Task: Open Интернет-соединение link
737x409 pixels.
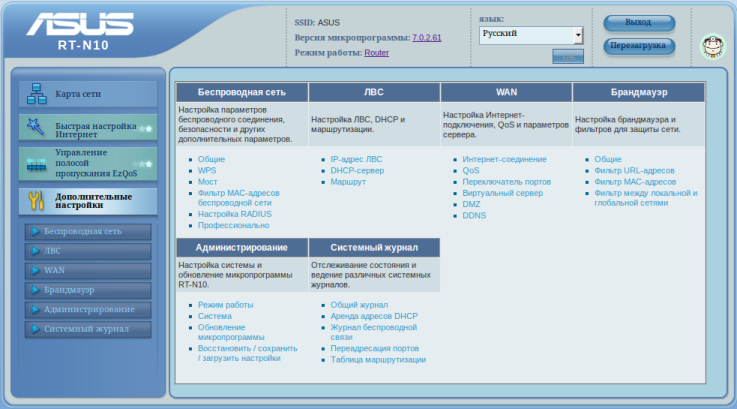Action: click(504, 159)
